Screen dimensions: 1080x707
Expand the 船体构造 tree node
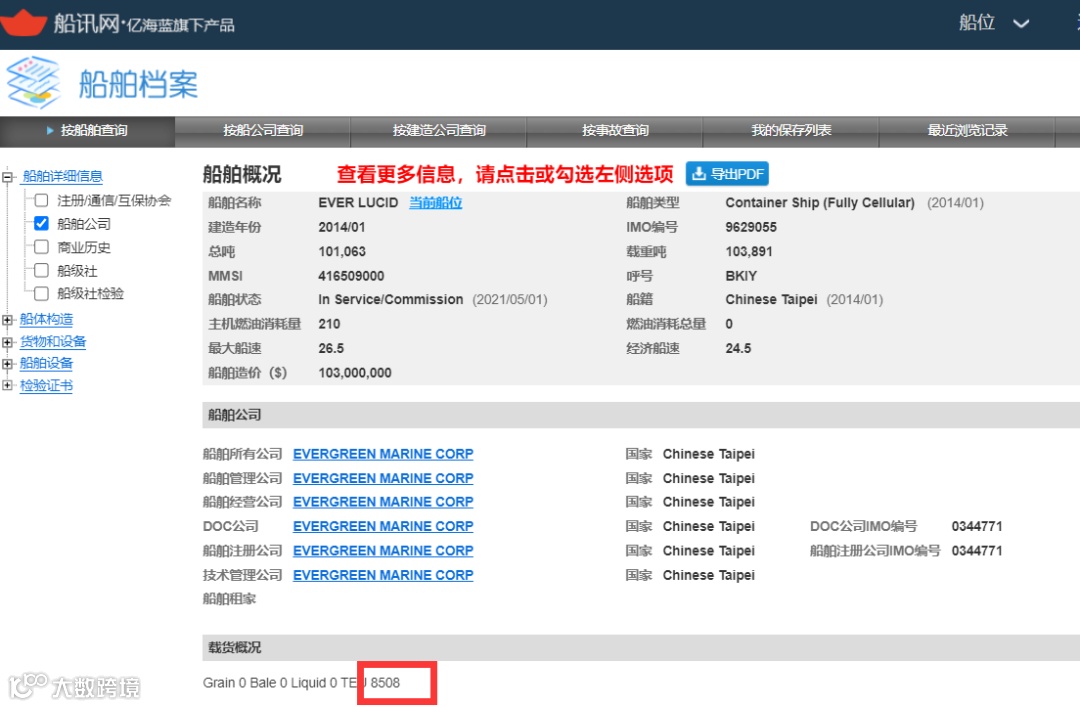(8, 320)
